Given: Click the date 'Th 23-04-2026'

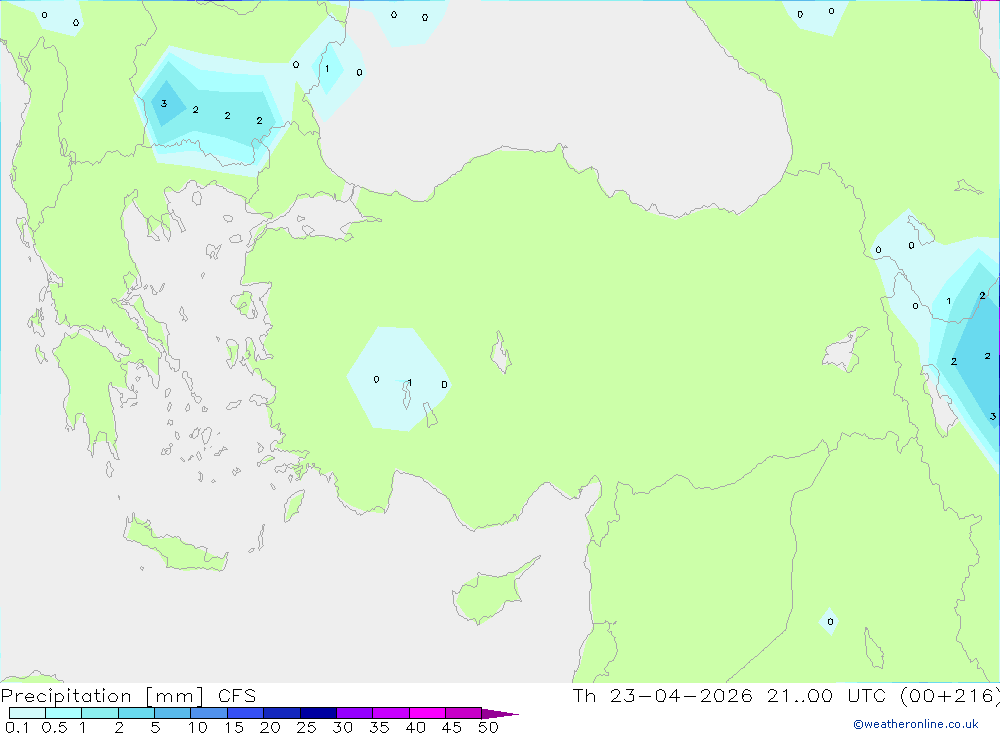Looking at the screenshot, I should click(x=663, y=695).
